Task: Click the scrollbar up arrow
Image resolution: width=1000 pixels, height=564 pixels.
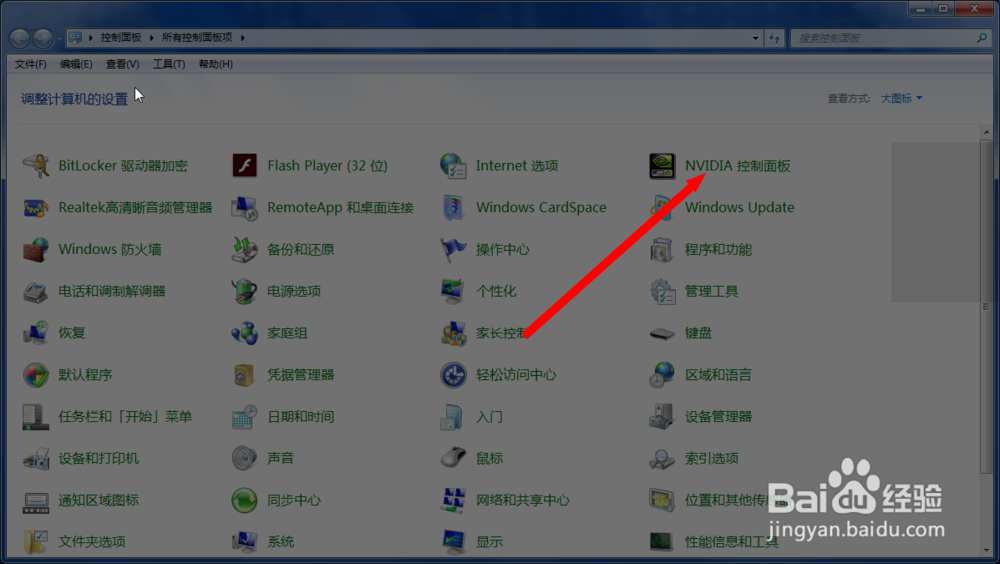Action: 987,132
